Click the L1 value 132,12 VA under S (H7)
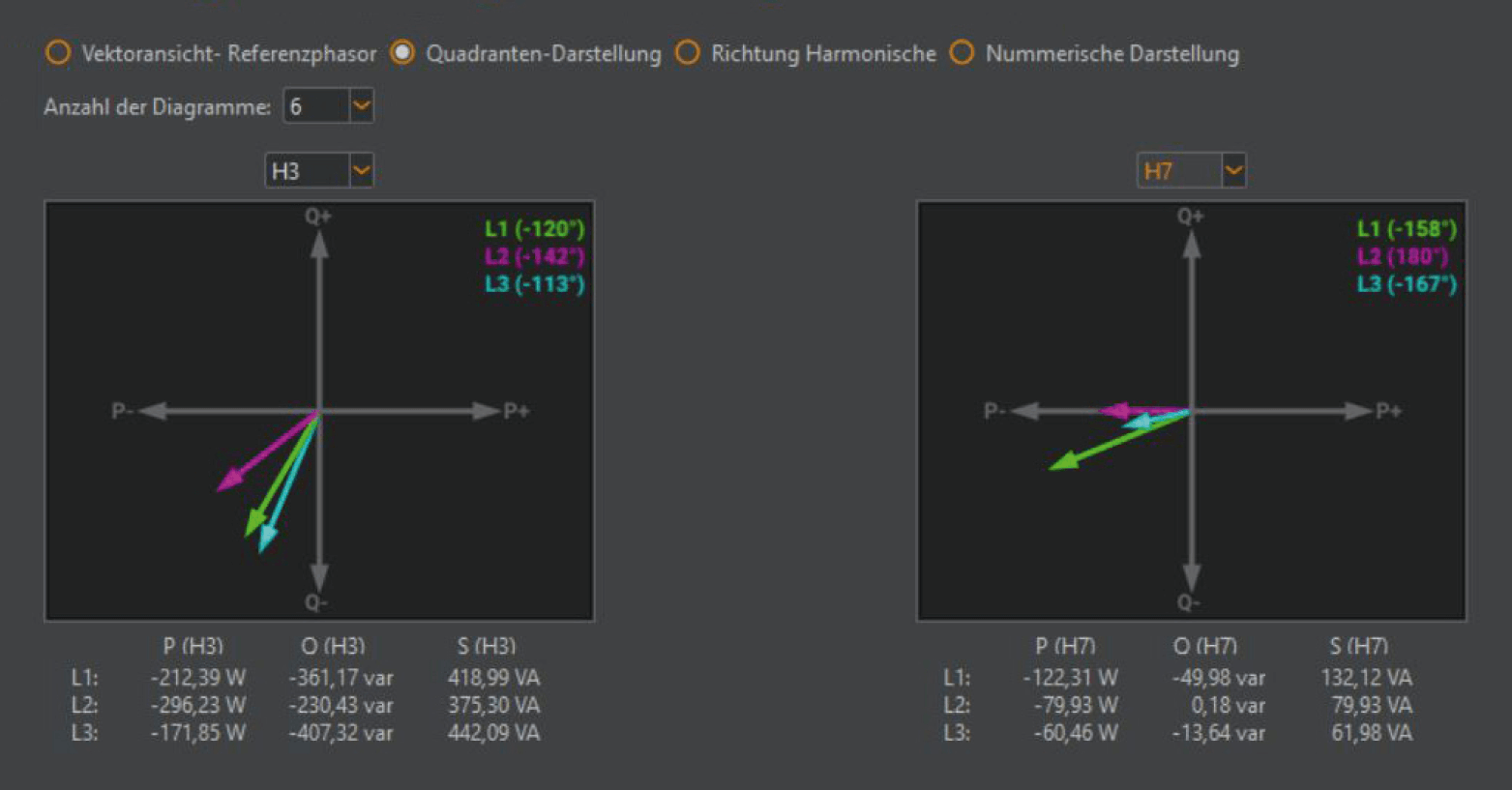Viewport: 1512px width, 790px height. click(x=1366, y=678)
